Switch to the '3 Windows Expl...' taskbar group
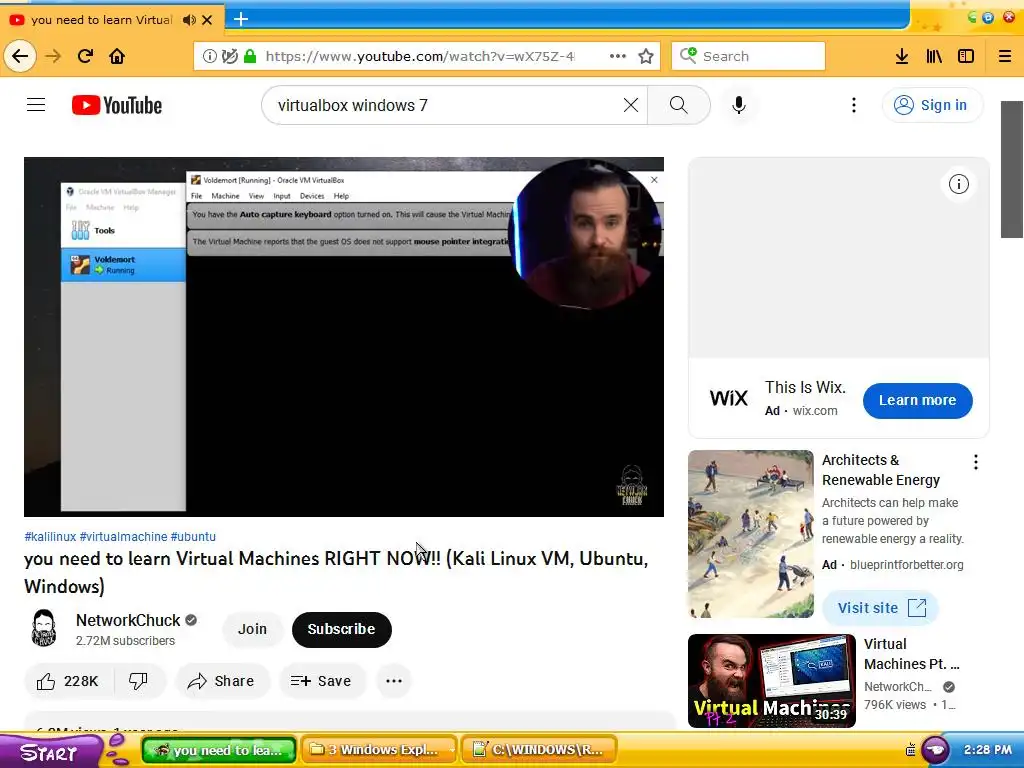1024x768 pixels. [381, 750]
